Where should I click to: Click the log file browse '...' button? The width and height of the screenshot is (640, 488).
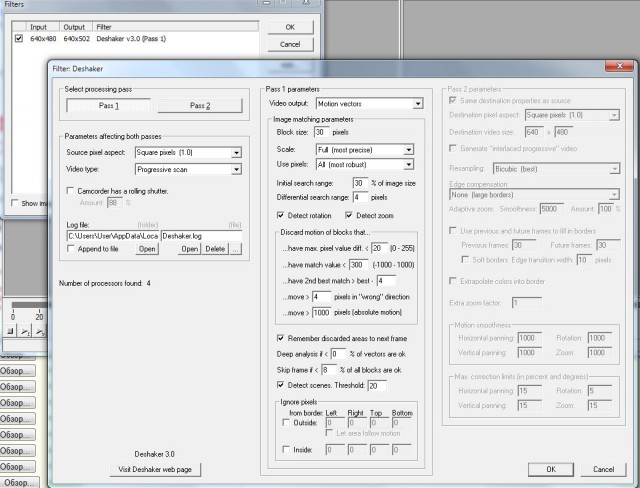click(x=237, y=248)
